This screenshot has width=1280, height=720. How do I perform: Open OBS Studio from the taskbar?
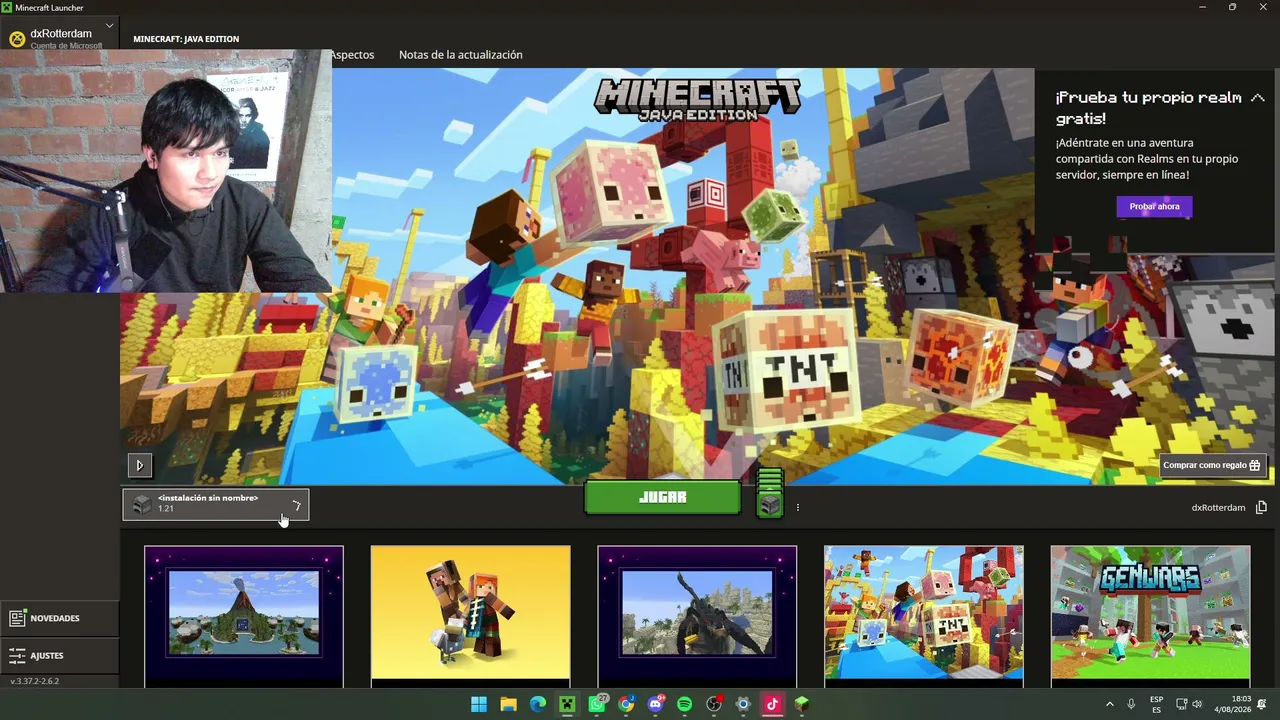click(x=714, y=704)
